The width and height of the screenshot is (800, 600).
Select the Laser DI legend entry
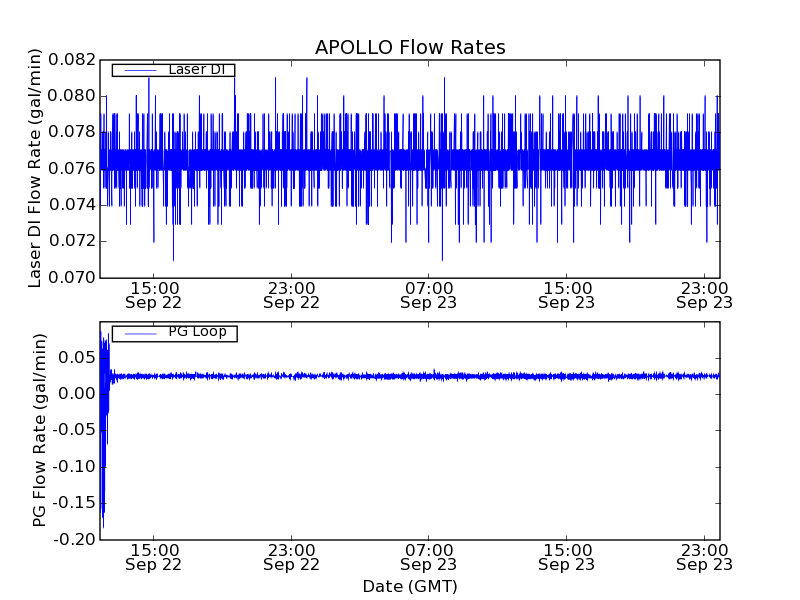[173, 70]
